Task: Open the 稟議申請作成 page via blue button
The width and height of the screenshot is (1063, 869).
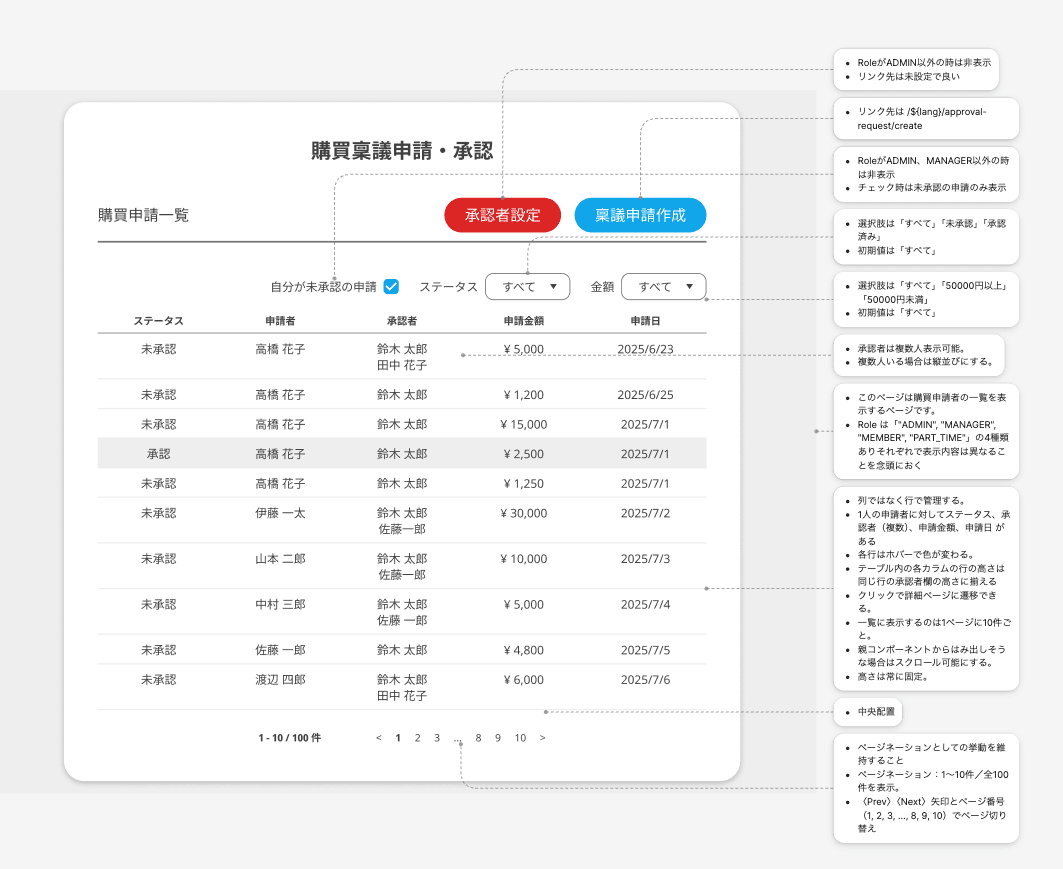Action: 640,216
